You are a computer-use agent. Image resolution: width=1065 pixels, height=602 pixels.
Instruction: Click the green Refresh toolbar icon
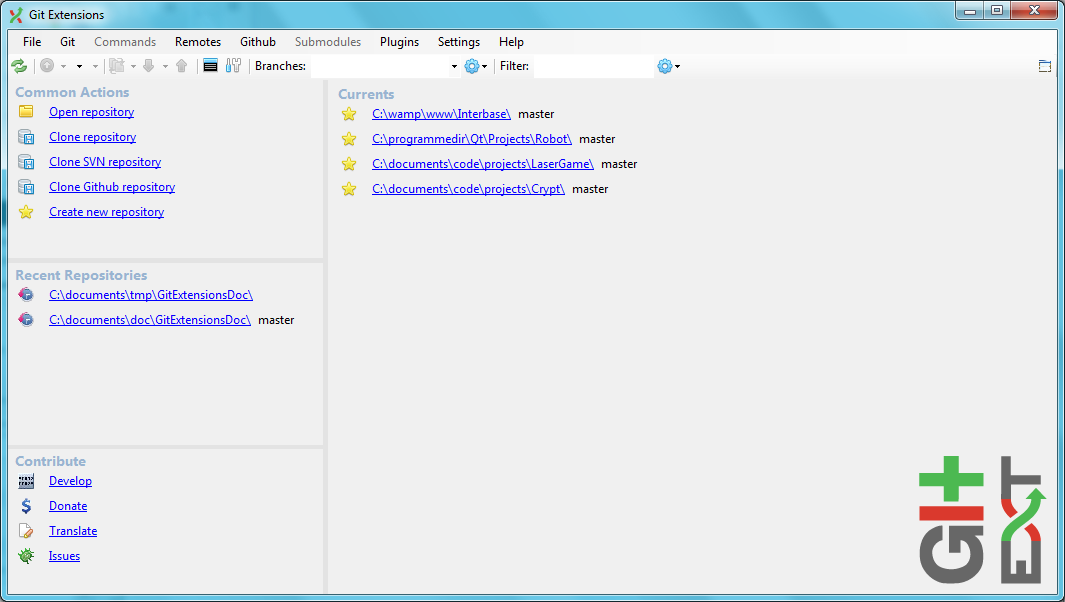19,66
